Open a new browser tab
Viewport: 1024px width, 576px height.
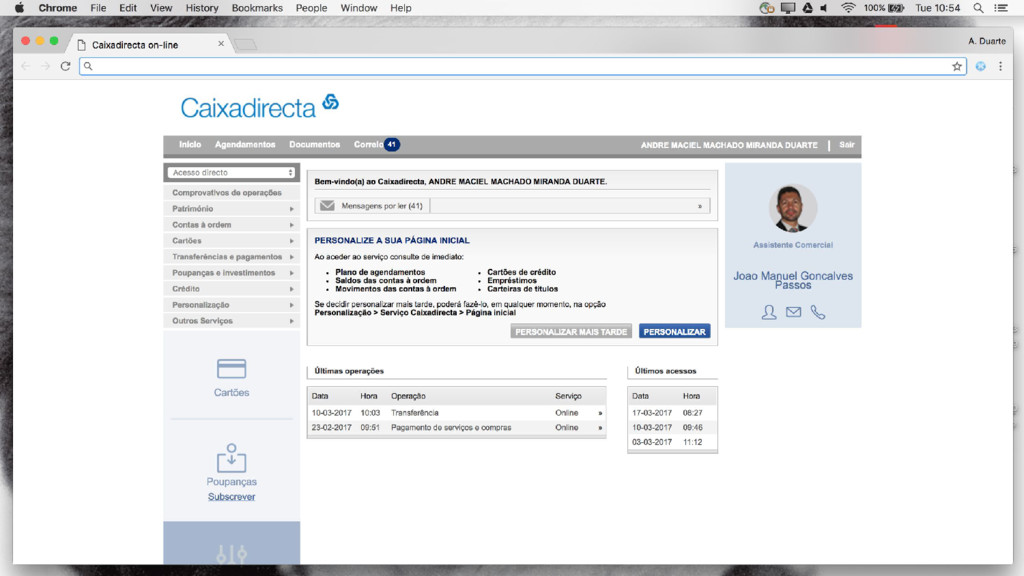click(246, 44)
